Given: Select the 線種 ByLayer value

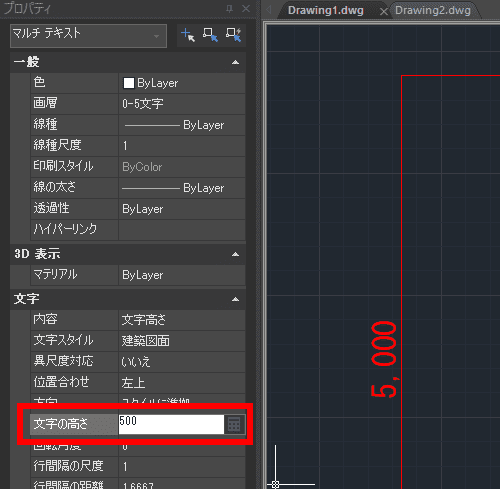Looking at the screenshot, I should (x=182, y=125).
